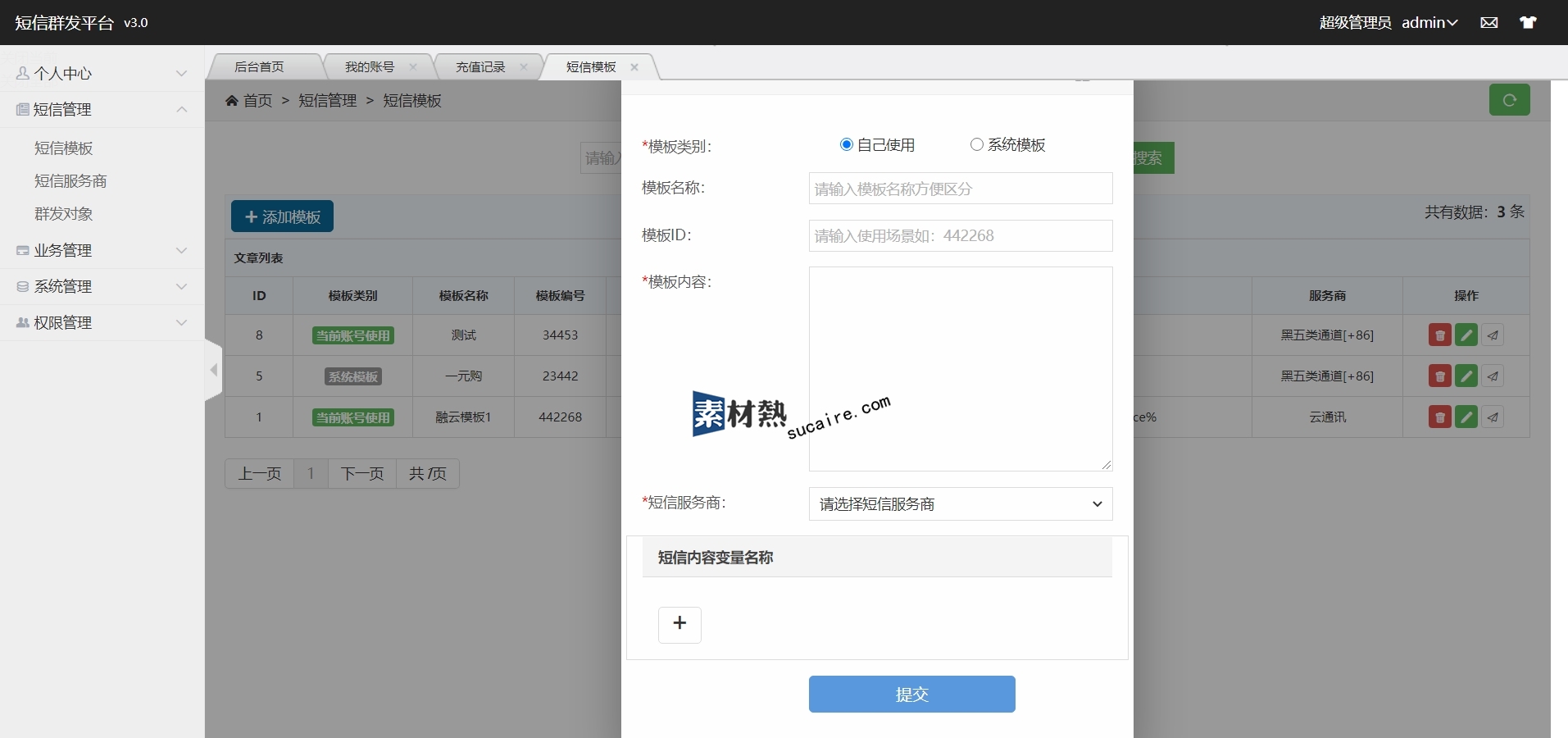Click the 短信内容变量名称 header

coord(877,558)
